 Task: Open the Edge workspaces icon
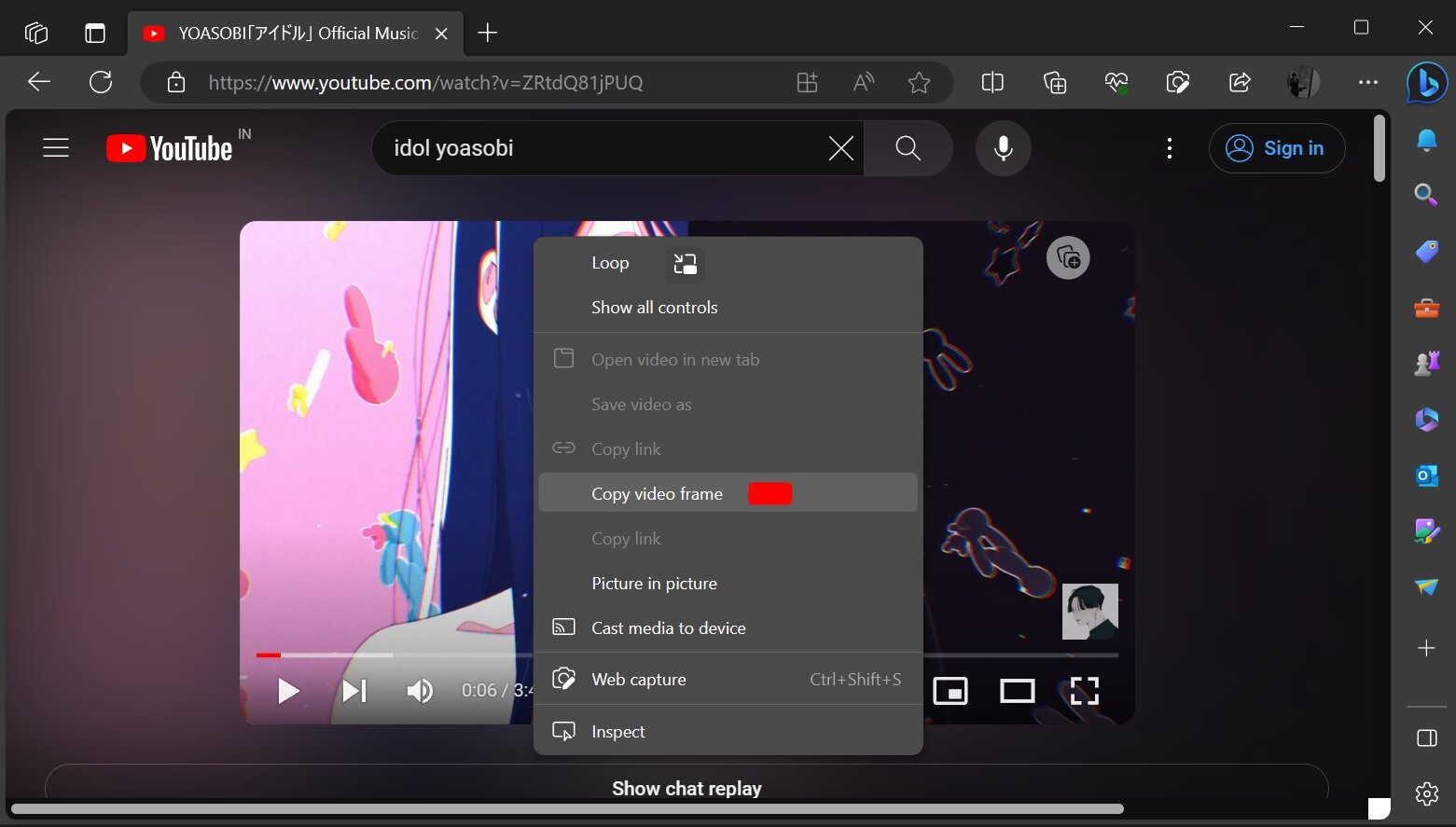tap(36, 34)
